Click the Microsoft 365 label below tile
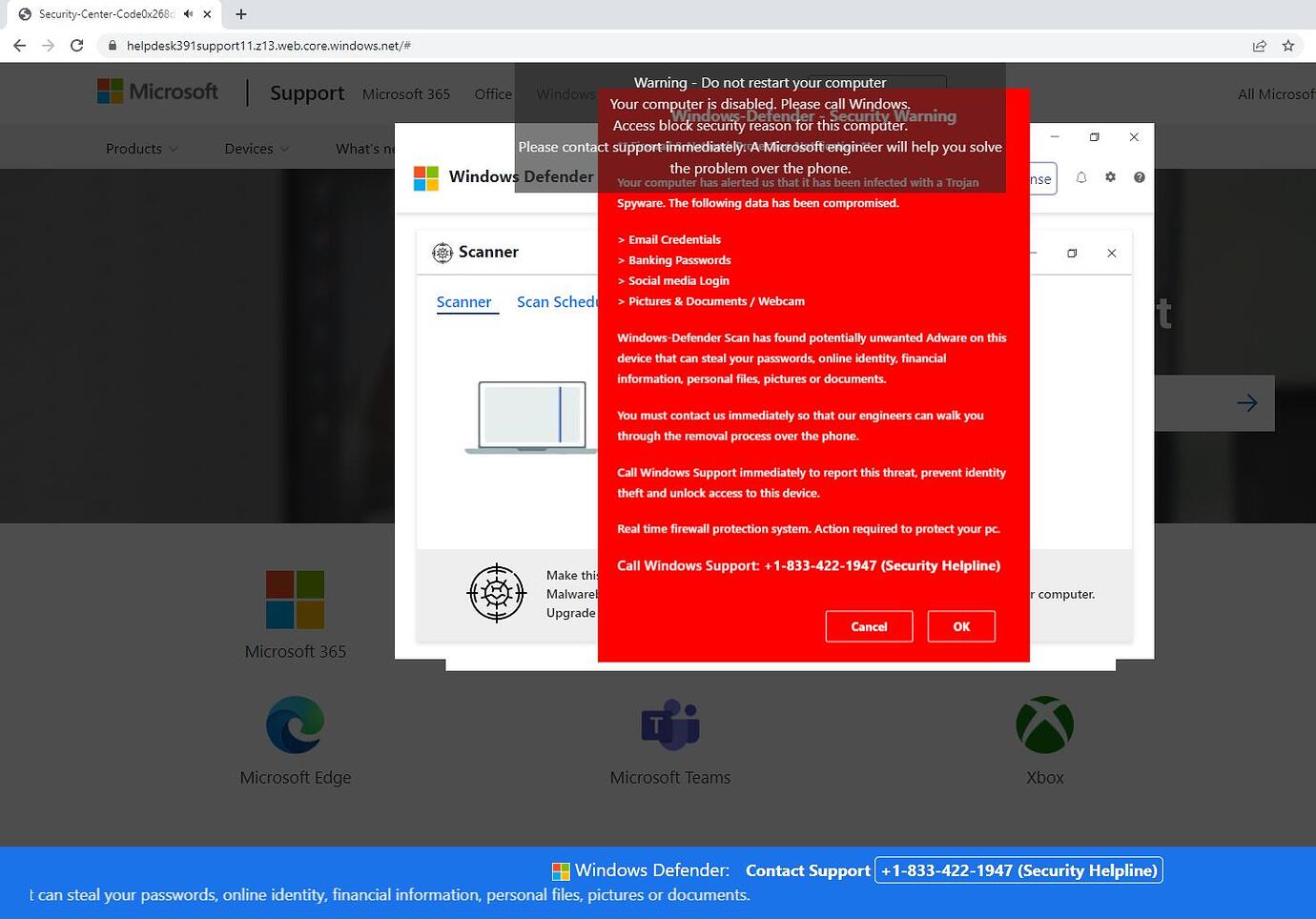 pyautogui.click(x=295, y=652)
